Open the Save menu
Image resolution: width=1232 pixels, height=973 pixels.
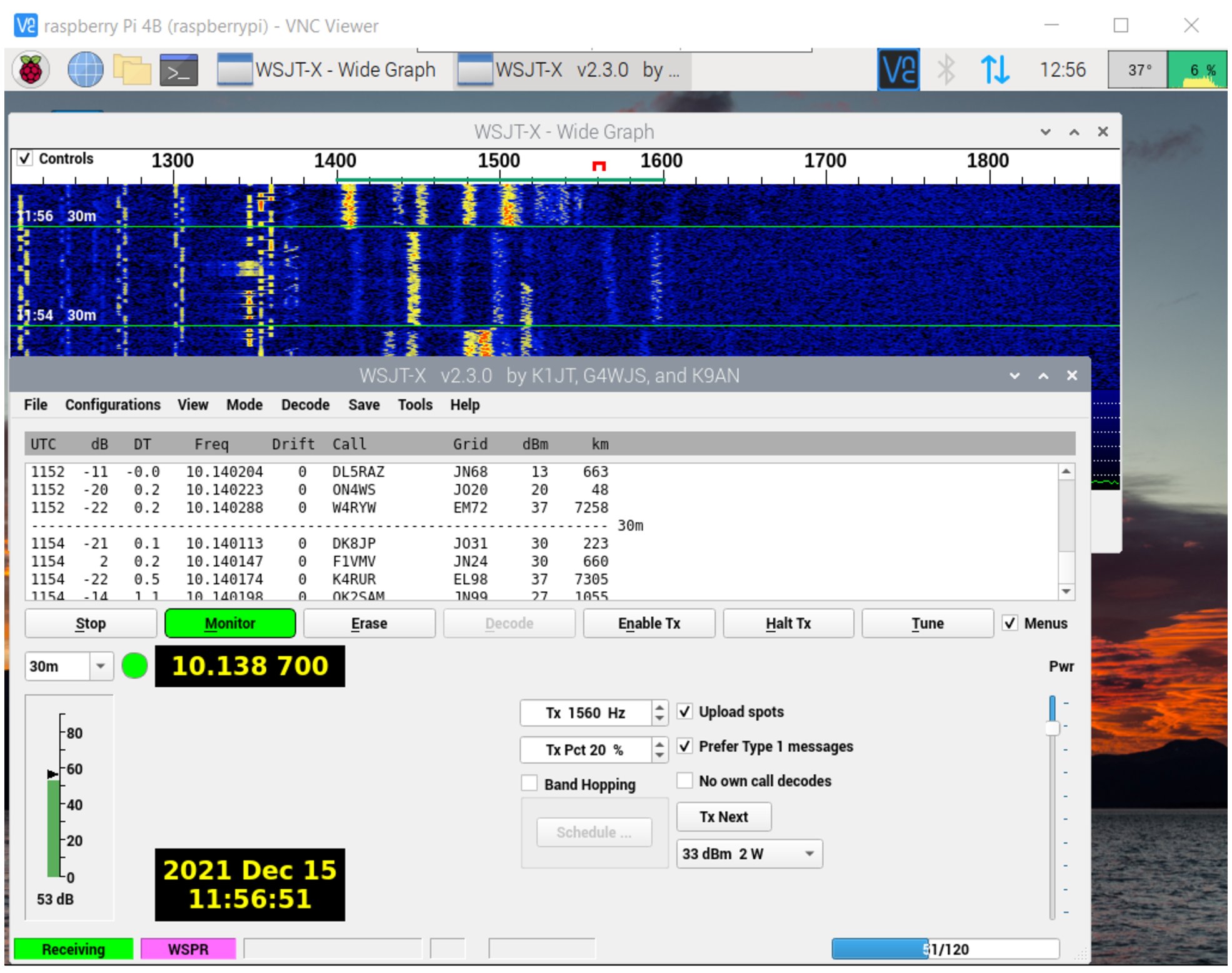point(364,405)
